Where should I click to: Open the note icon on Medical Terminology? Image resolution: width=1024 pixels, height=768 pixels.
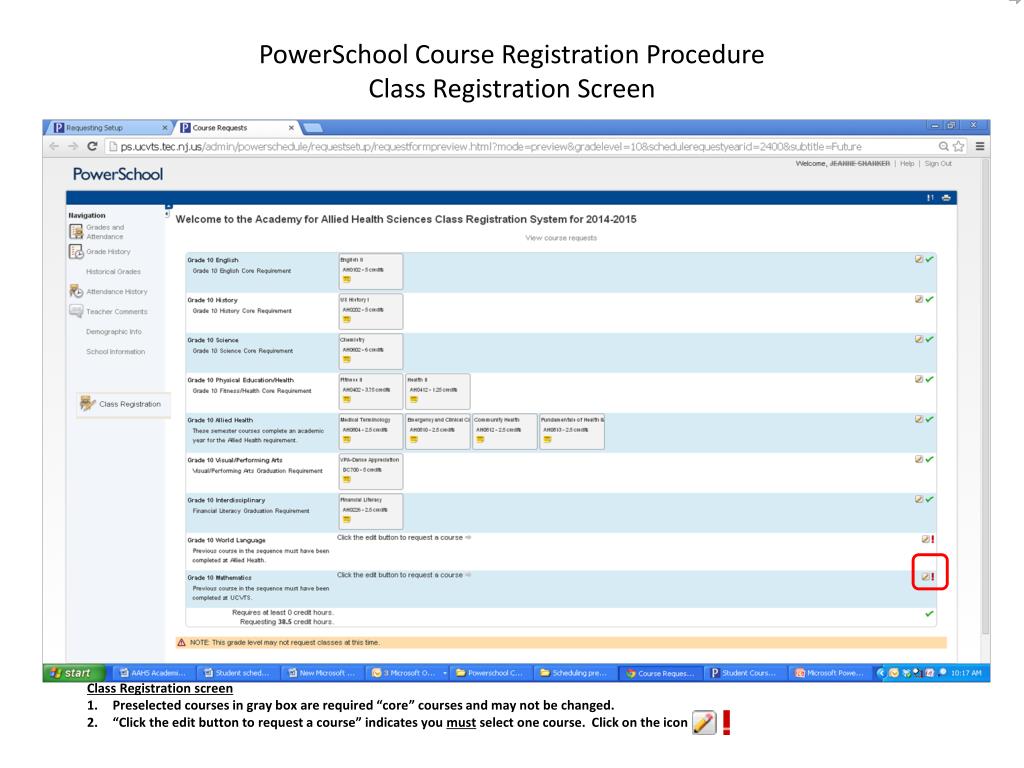click(x=347, y=440)
